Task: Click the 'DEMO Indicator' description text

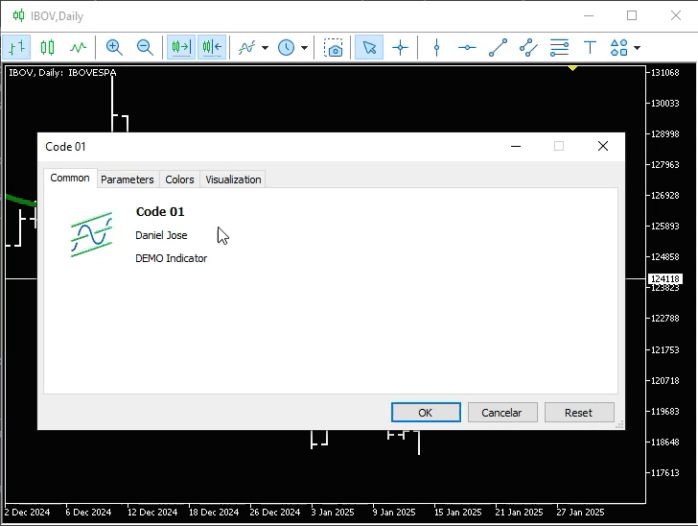Action: click(x=171, y=258)
